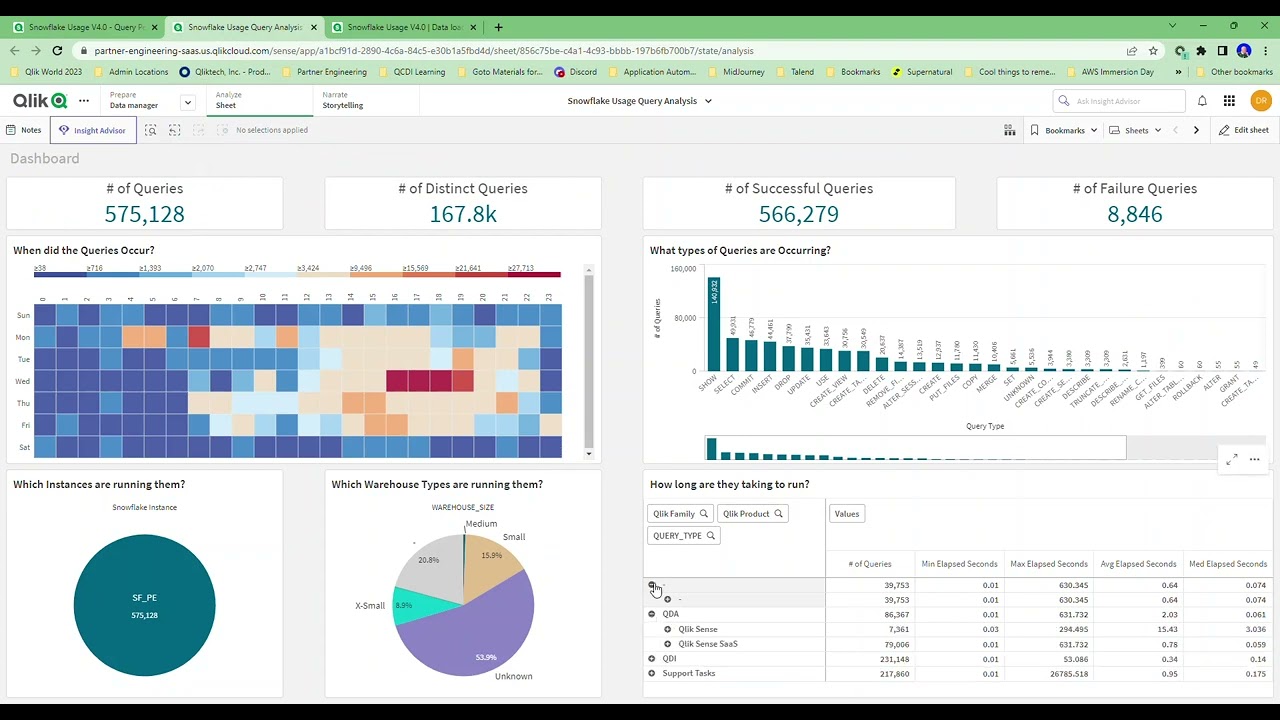Viewport: 1280px width, 720px height.
Task: Click the Avg Elapsed Seconds column header
Action: pyautogui.click(x=1138, y=564)
